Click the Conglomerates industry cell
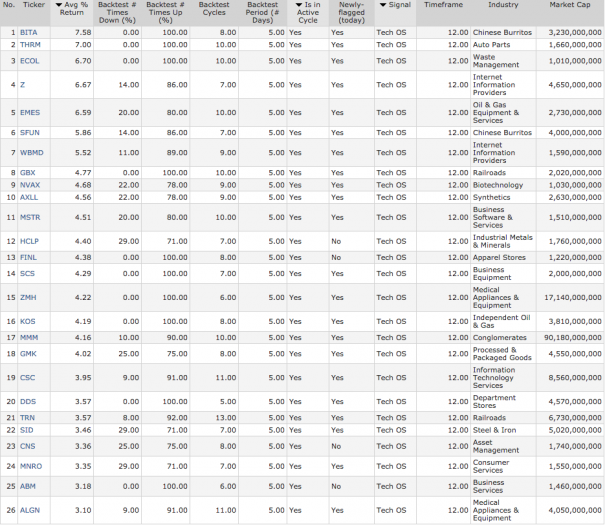 tap(500, 338)
